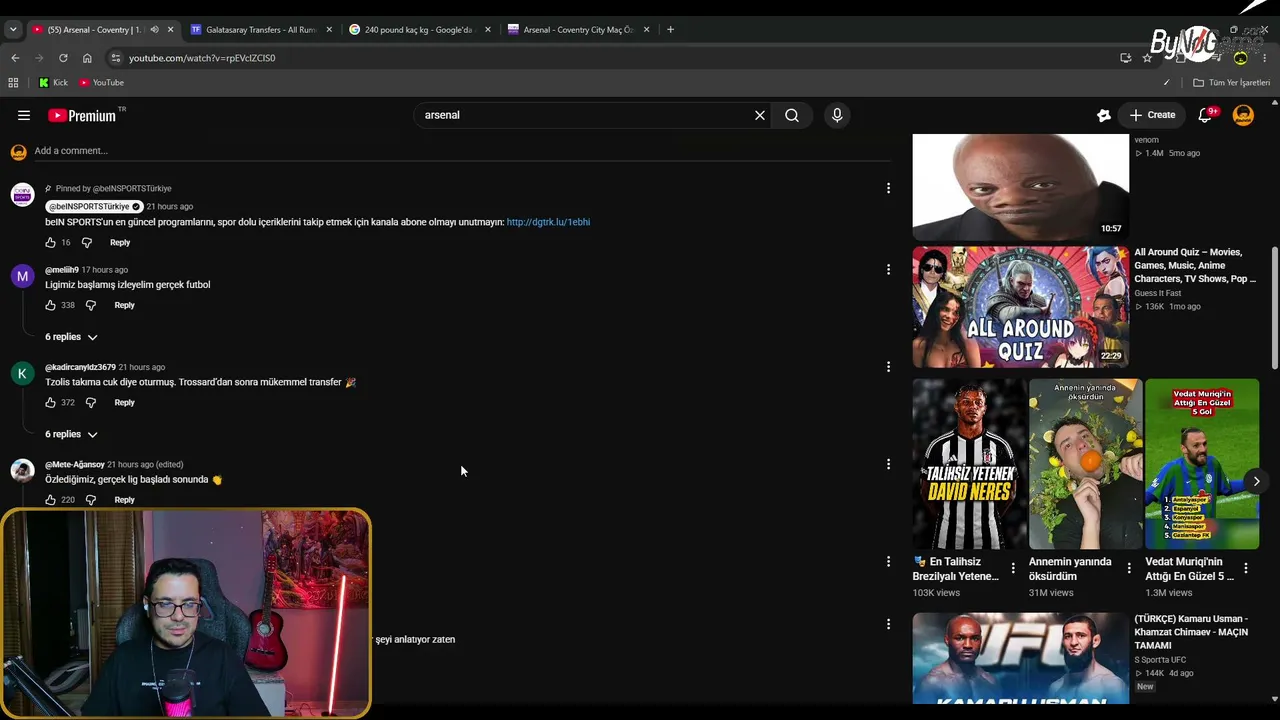
Task: Open more options for the Annemin yanında öksürdüm short
Action: tap(1129, 568)
